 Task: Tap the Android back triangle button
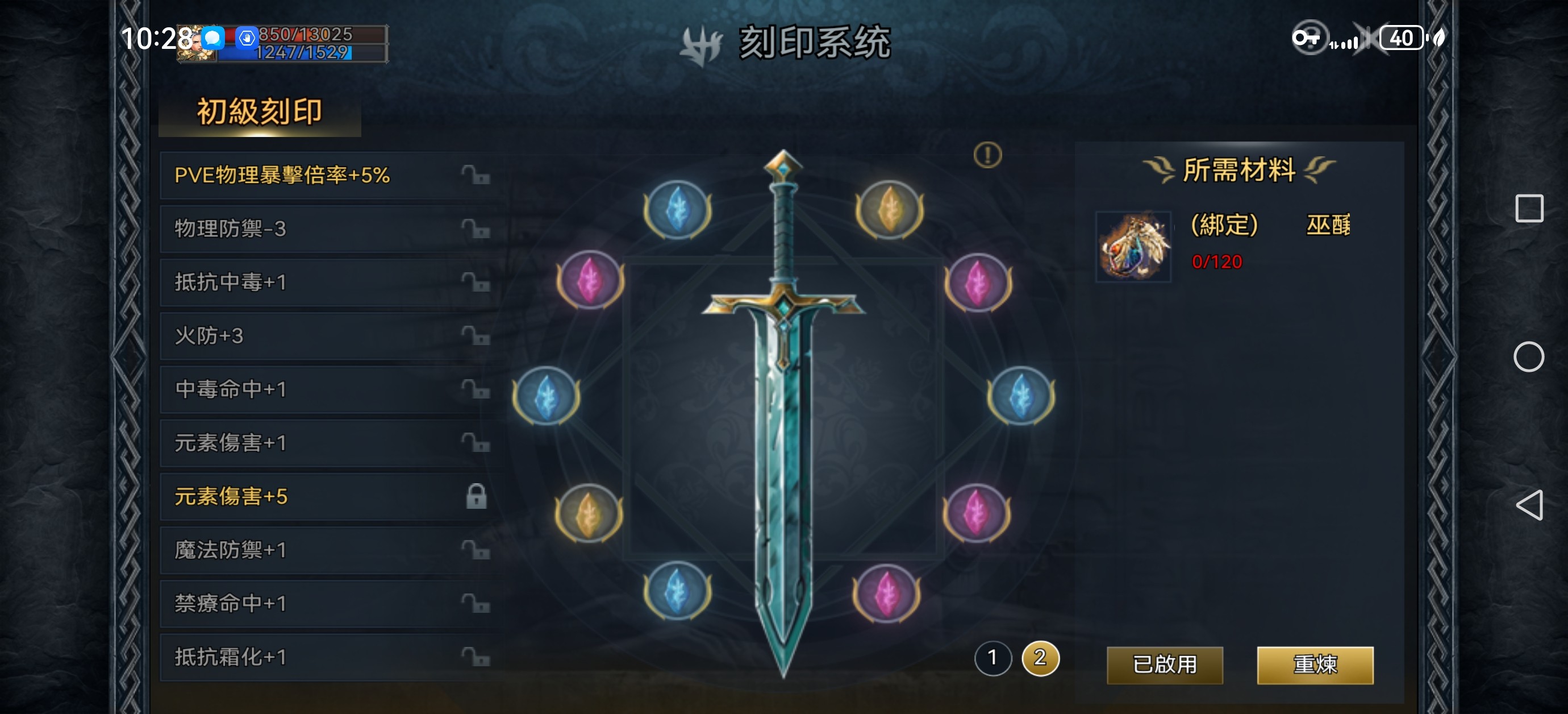click(1528, 505)
